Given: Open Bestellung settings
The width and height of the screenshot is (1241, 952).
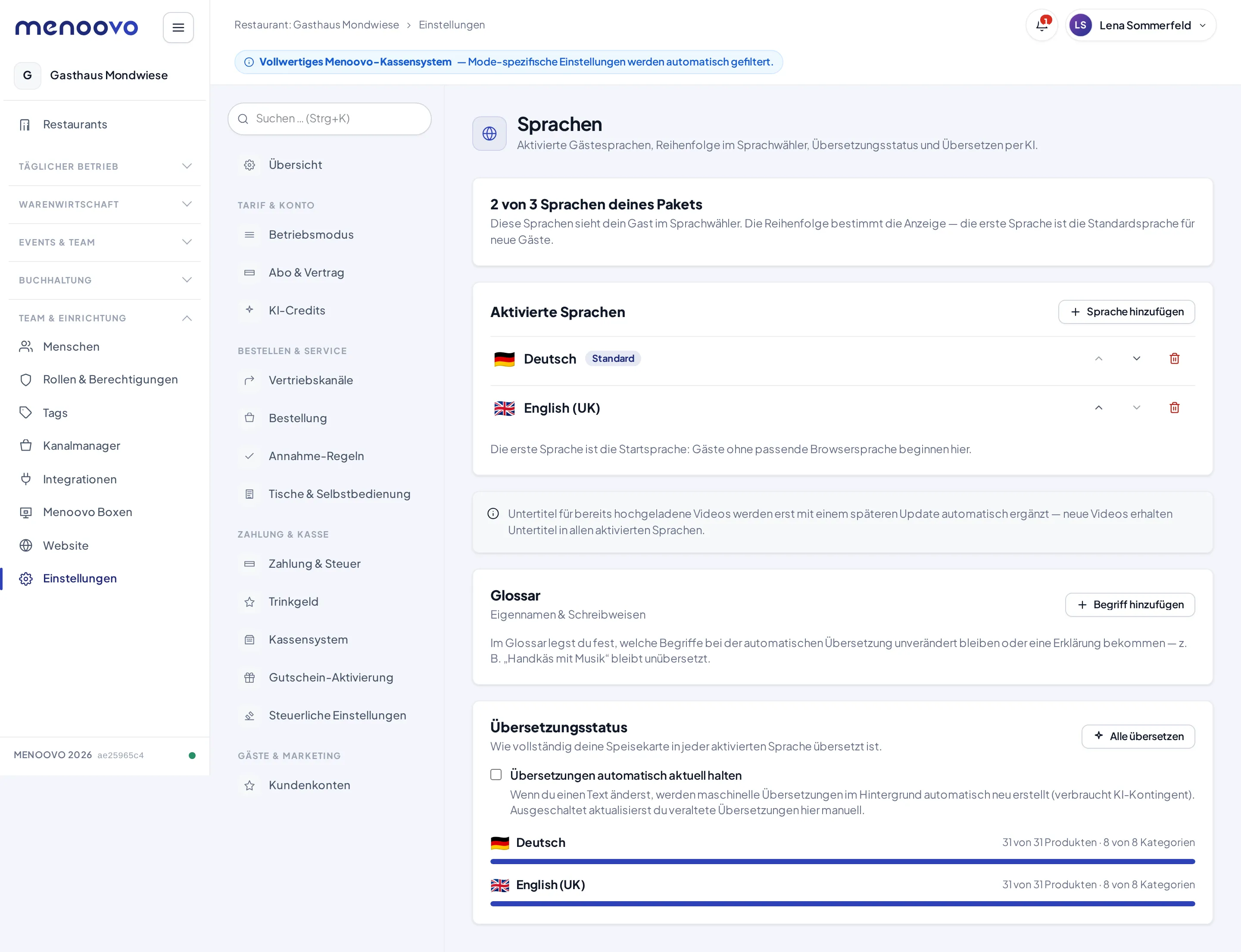Looking at the screenshot, I should point(329,418).
